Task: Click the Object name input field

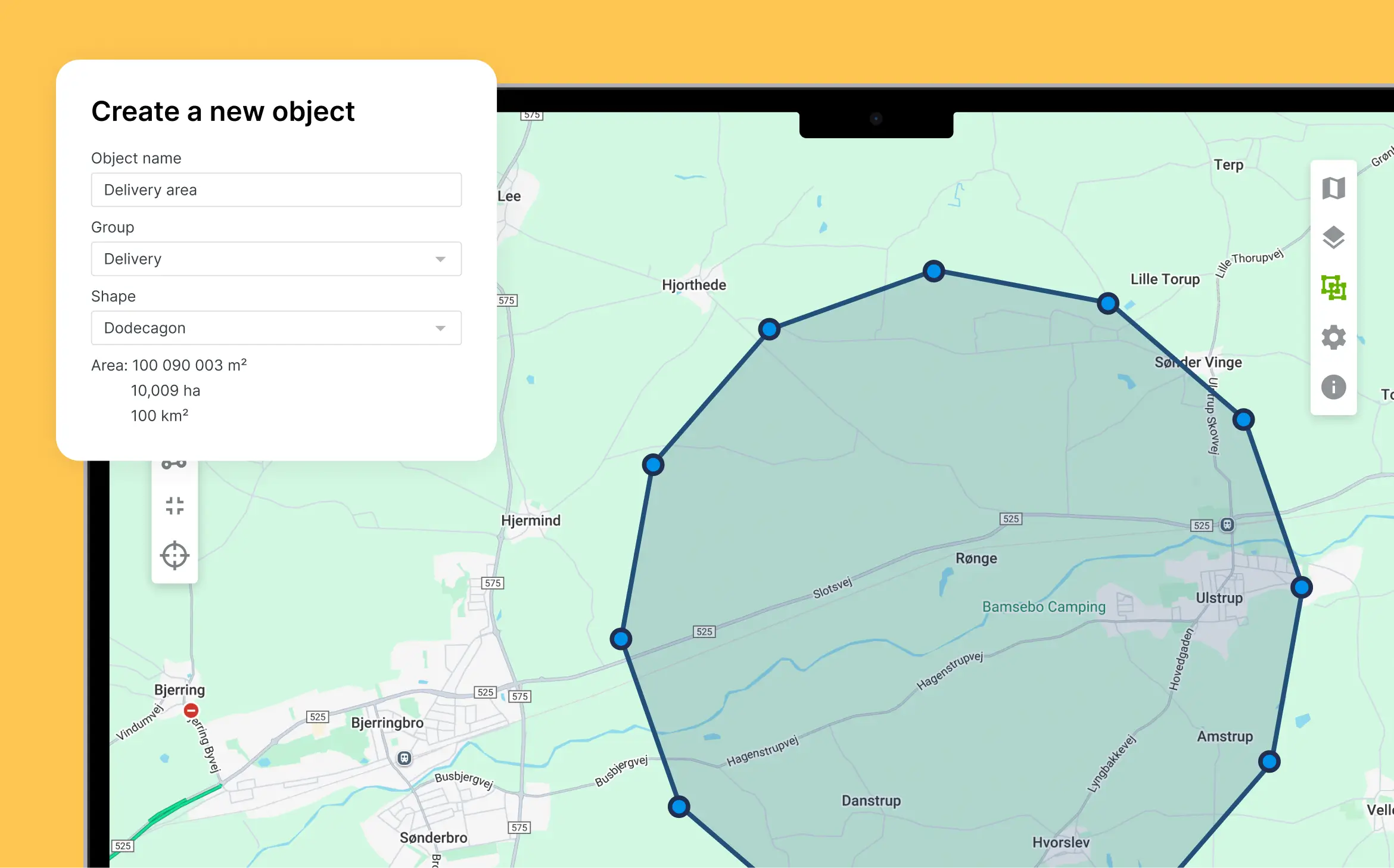Action: click(x=276, y=189)
